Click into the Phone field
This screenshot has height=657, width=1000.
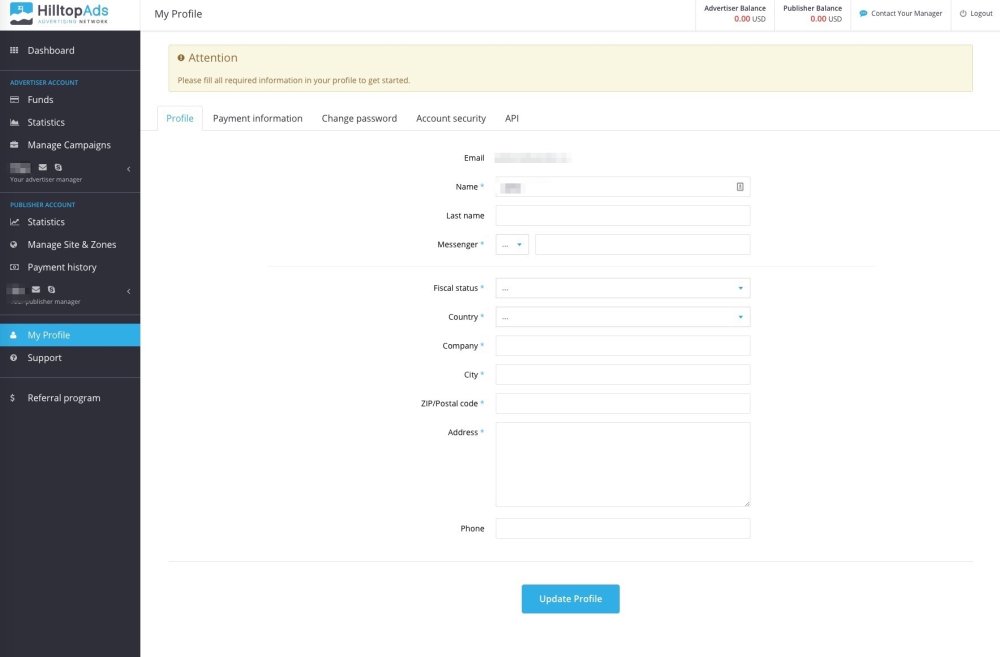coord(622,528)
